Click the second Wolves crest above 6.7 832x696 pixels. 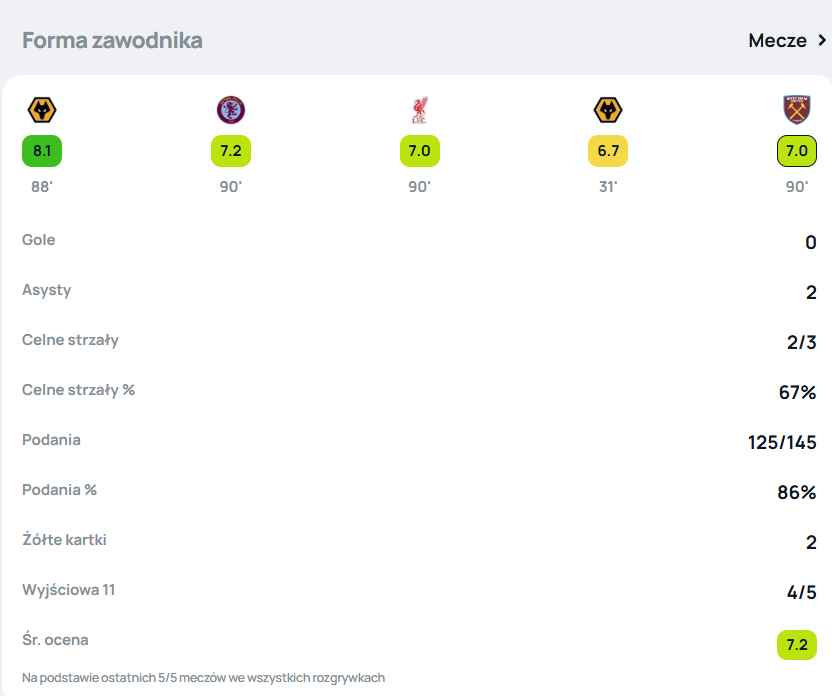tap(608, 110)
